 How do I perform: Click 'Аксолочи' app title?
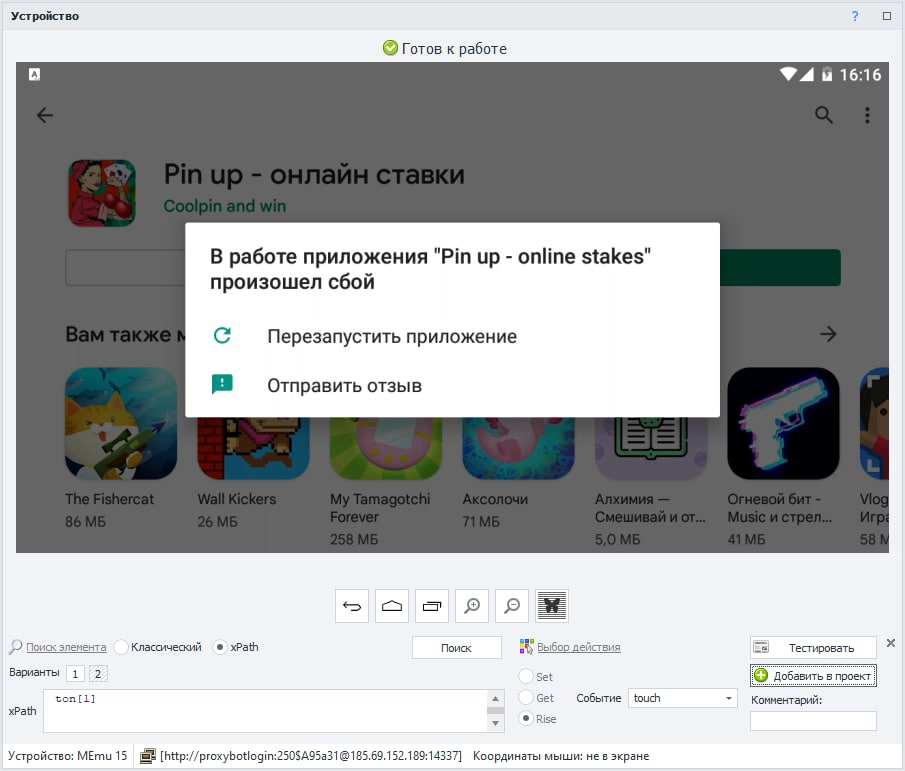tap(495, 499)
